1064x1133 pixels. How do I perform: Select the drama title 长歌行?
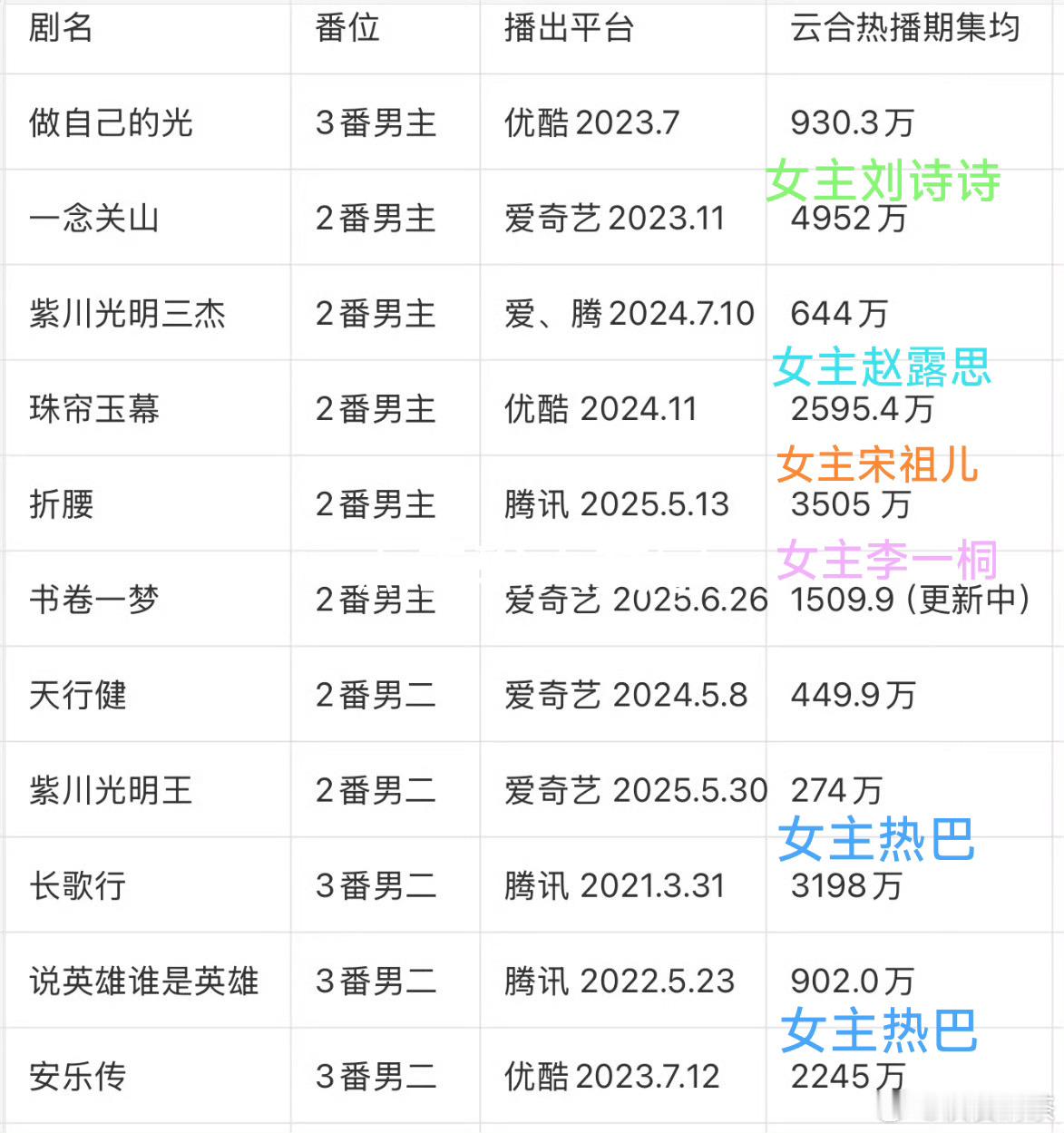(x=78, y=886)
